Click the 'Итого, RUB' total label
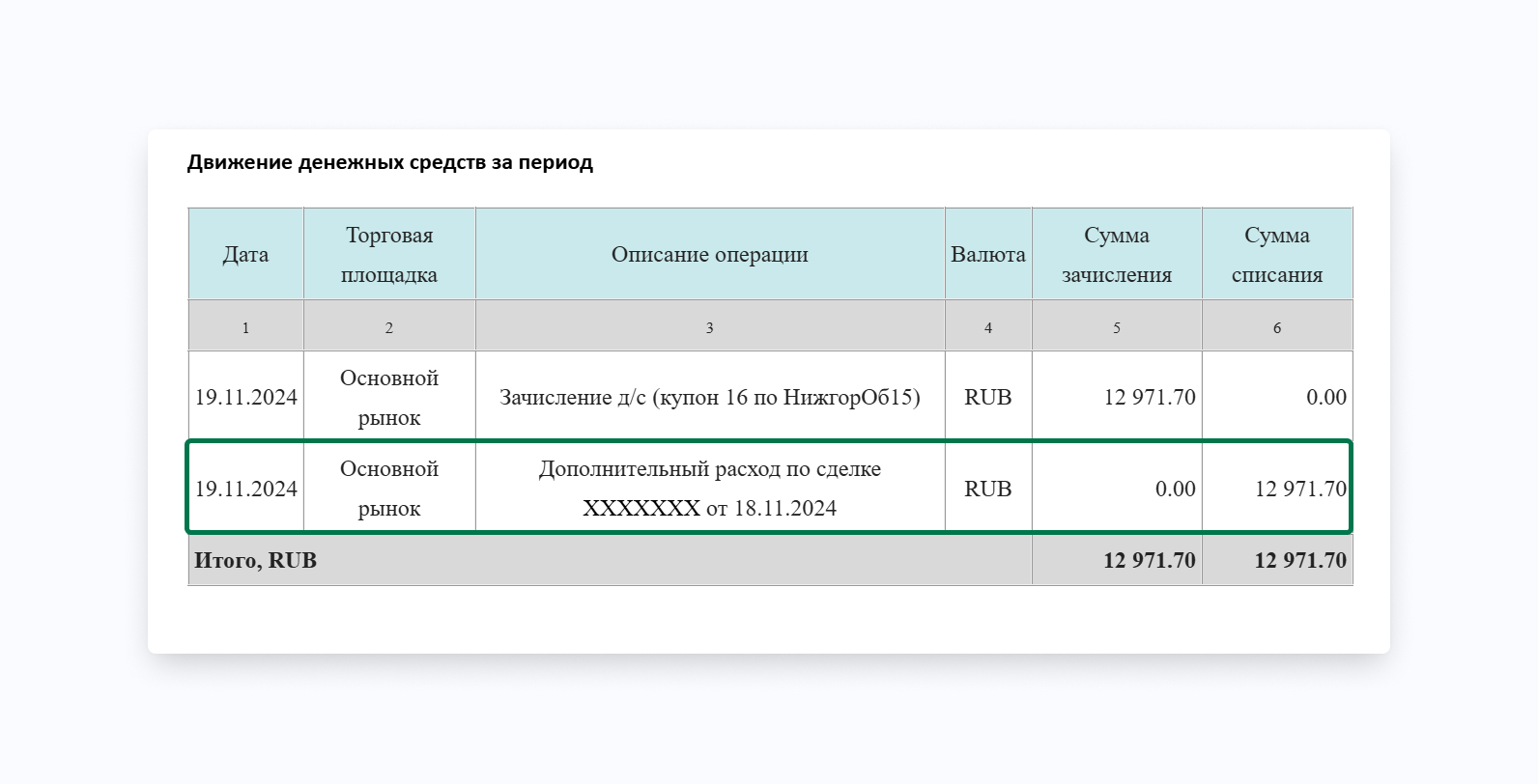The width and height of the screenshot is (1538, 784). pos(256,560)
